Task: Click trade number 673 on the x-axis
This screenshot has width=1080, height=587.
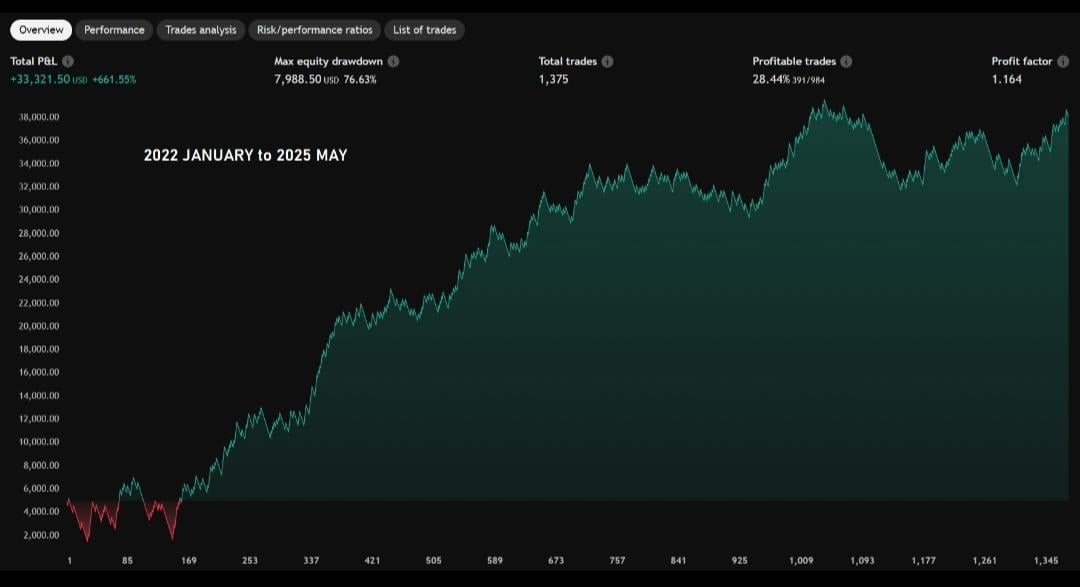Action: coord(556,561)
